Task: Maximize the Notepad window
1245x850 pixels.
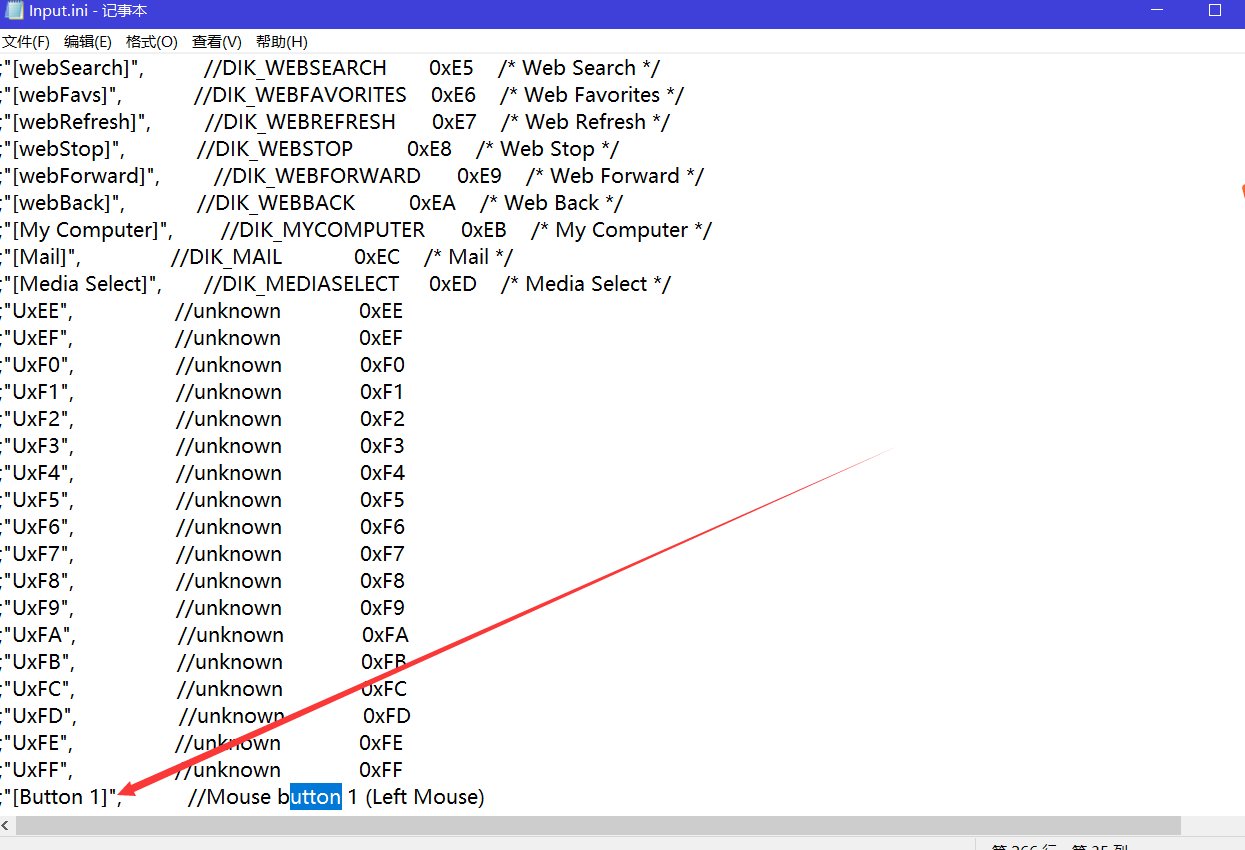Action: pos(1215,11)
